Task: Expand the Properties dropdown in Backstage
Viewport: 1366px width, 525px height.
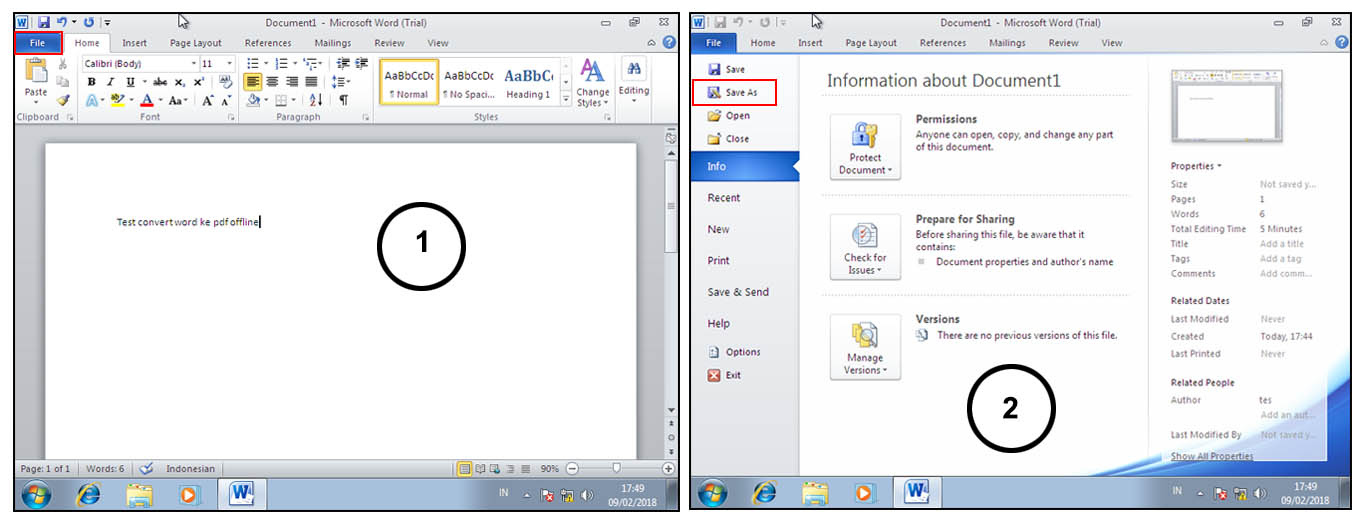Action: [1196, 166]
